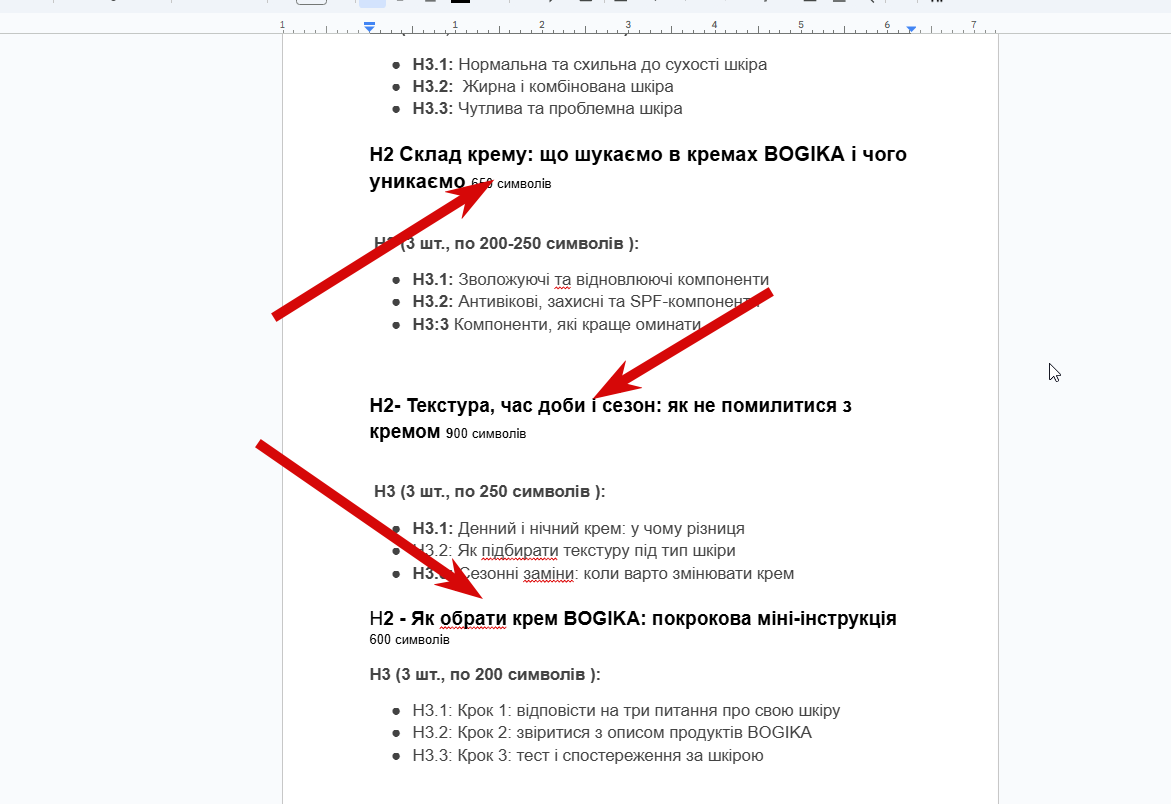The height and width of the screenshot is (804, 1171).
Task: Click the left indent marker on the ruler
Action: (369, 27)
